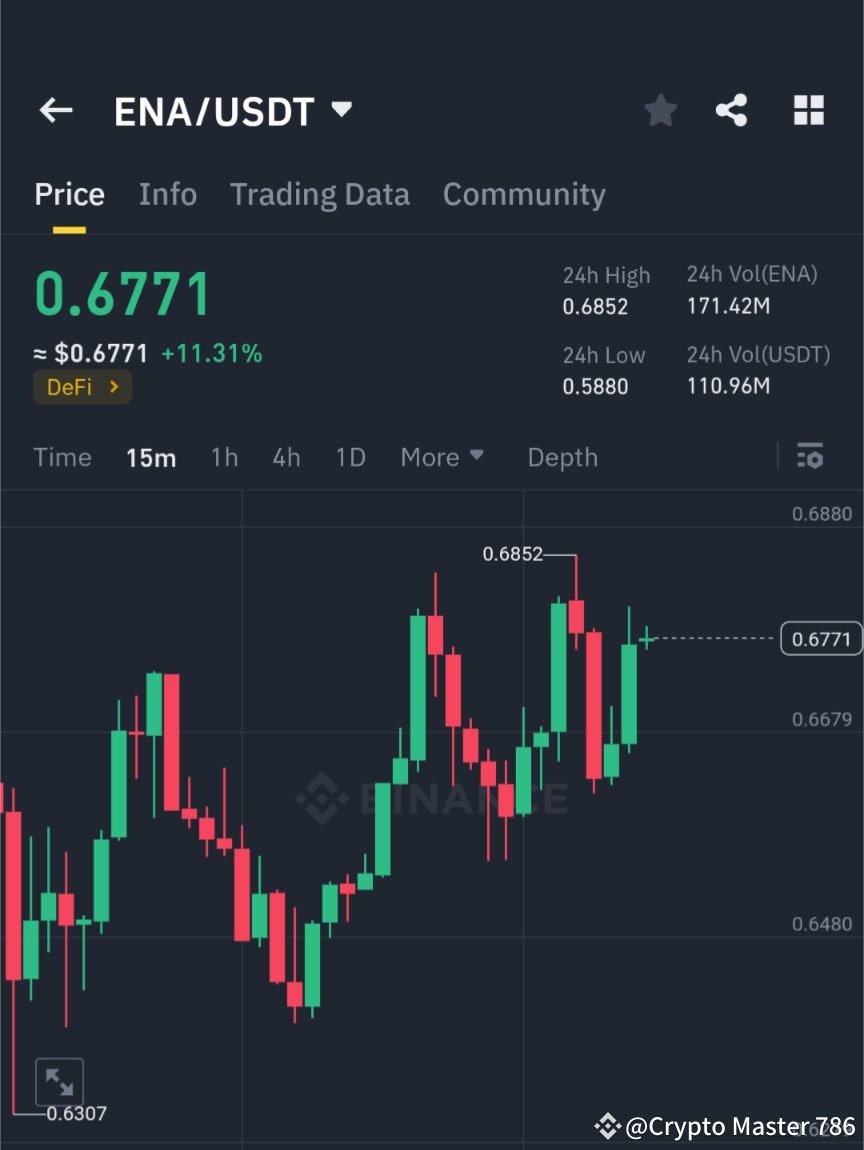The height and width of the screenshot is (1150, 864).
Task: Toggle the 4h timeframe option
Action: click(x=286, y=457)
